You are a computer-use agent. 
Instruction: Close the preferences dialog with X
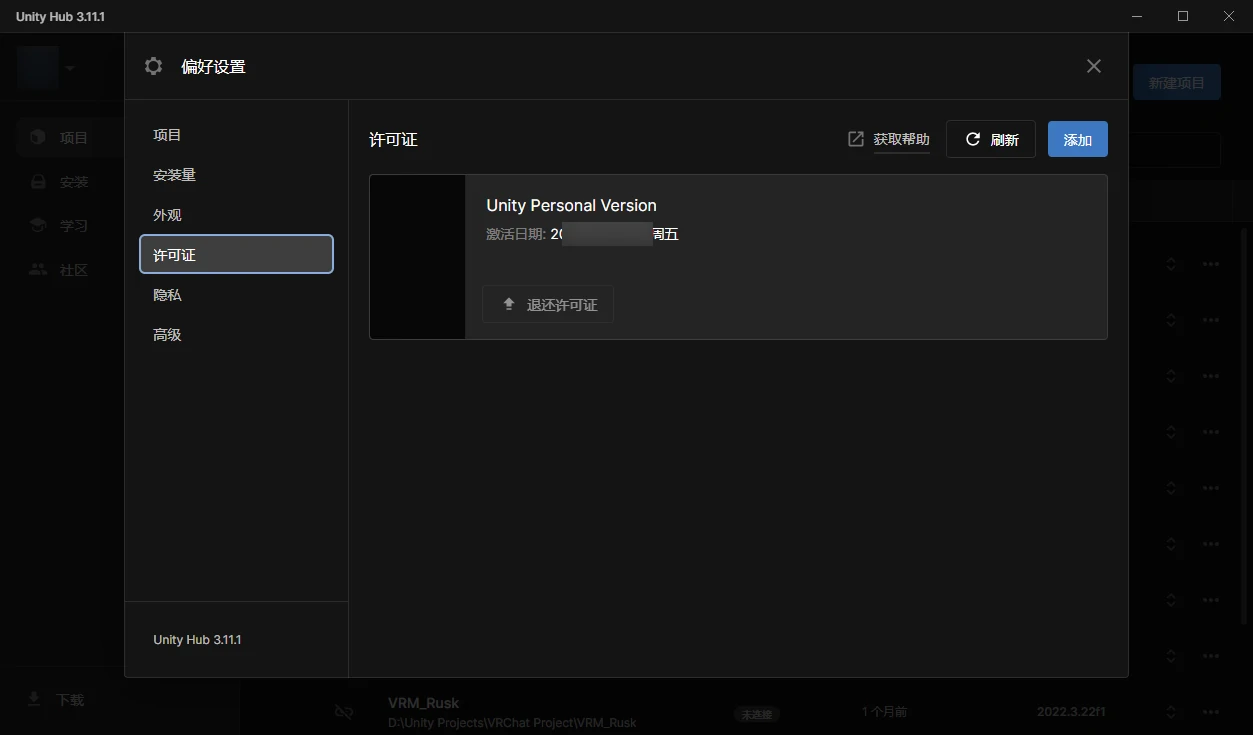pos(1093,66)
